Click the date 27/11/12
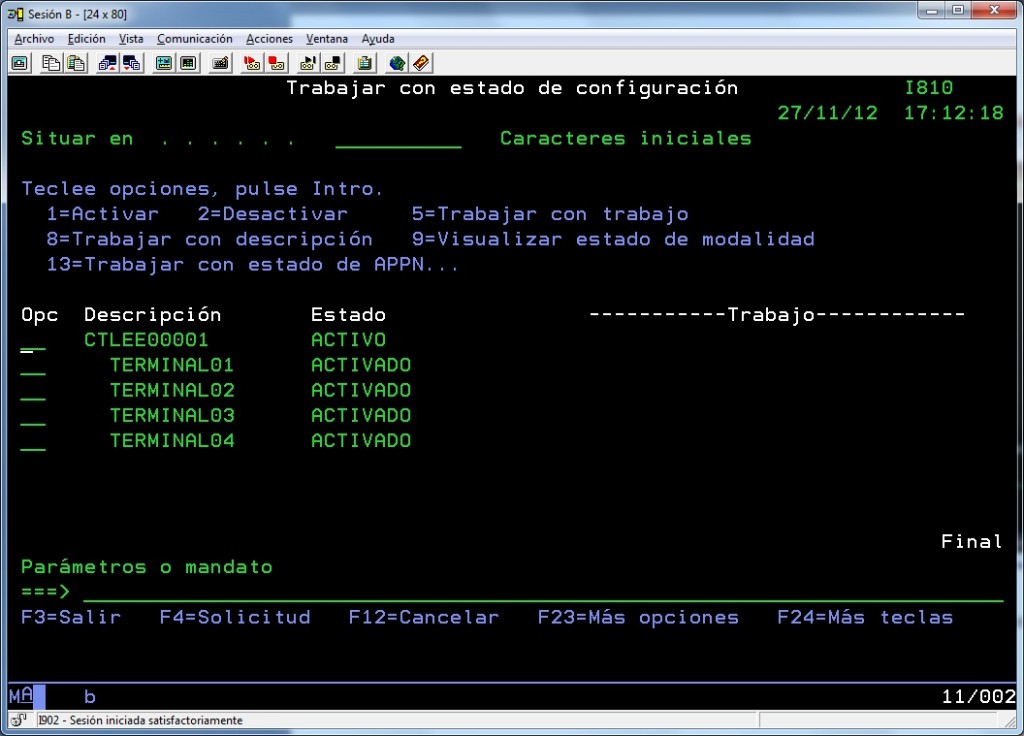This screenshot has width=1024, height=736. pyautogui.click(x=827, y=113)
